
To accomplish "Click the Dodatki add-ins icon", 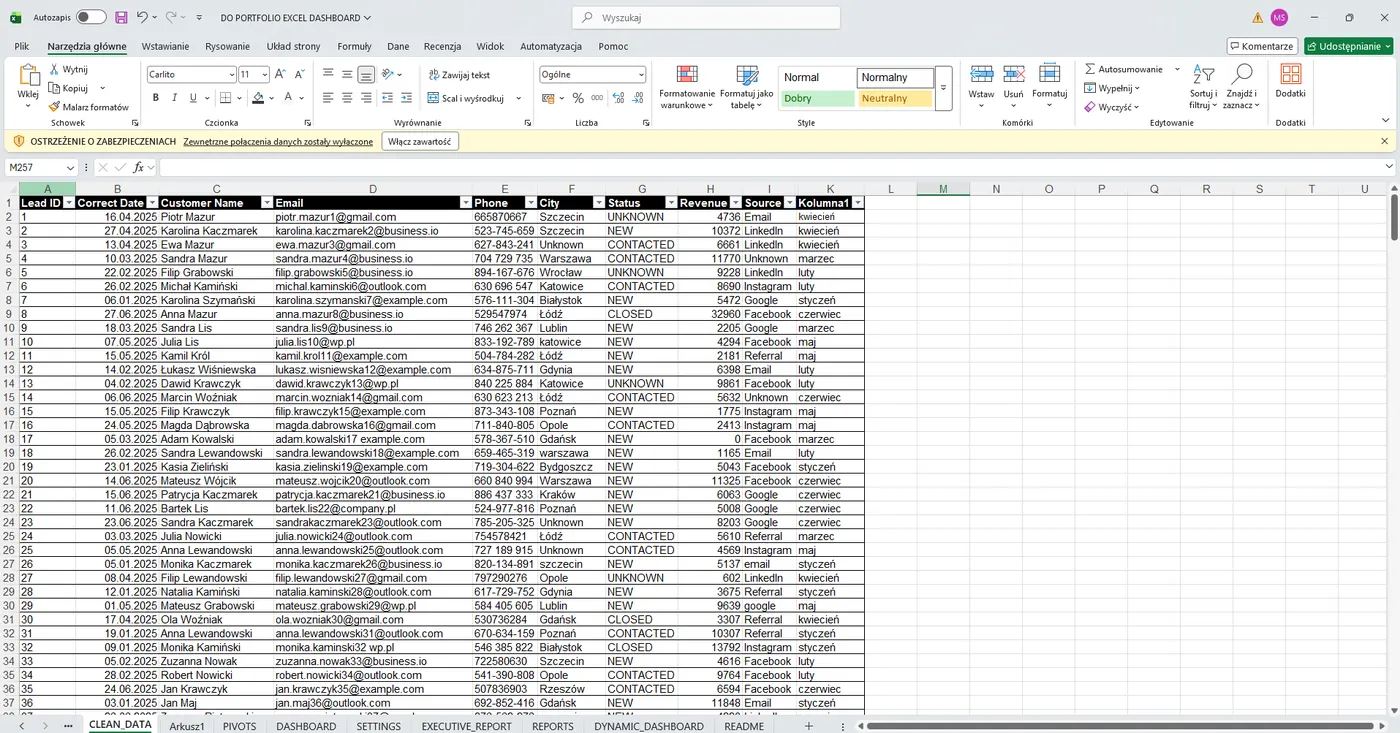I will tap(1291, 74).
